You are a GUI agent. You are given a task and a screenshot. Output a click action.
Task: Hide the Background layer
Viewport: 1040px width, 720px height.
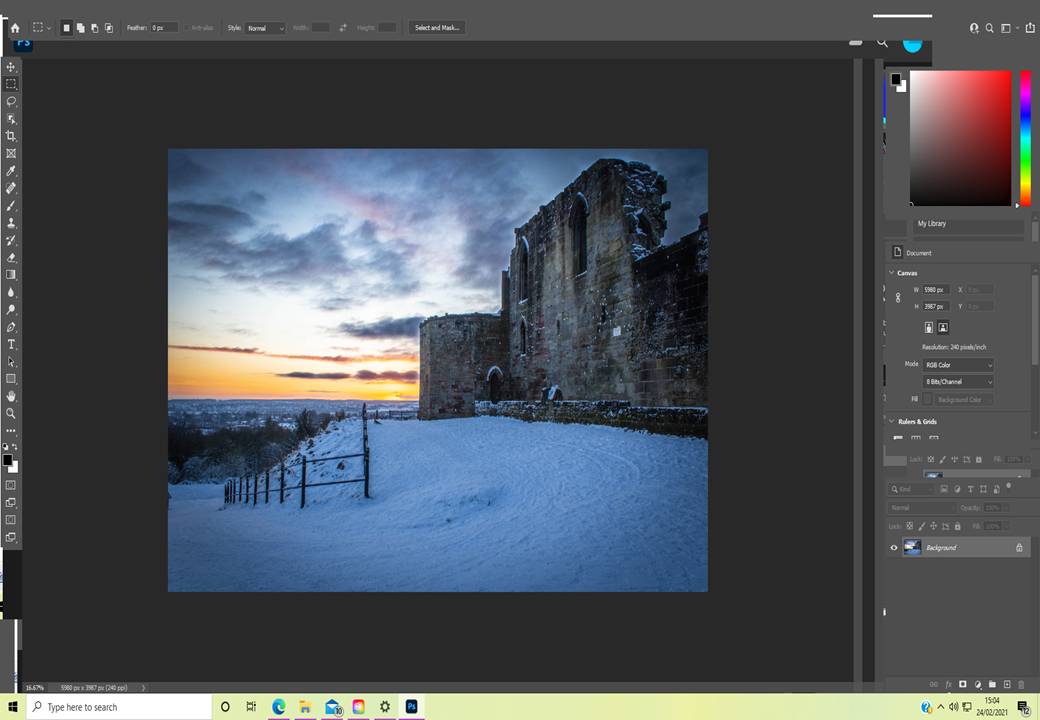click(x=895, y=547)
